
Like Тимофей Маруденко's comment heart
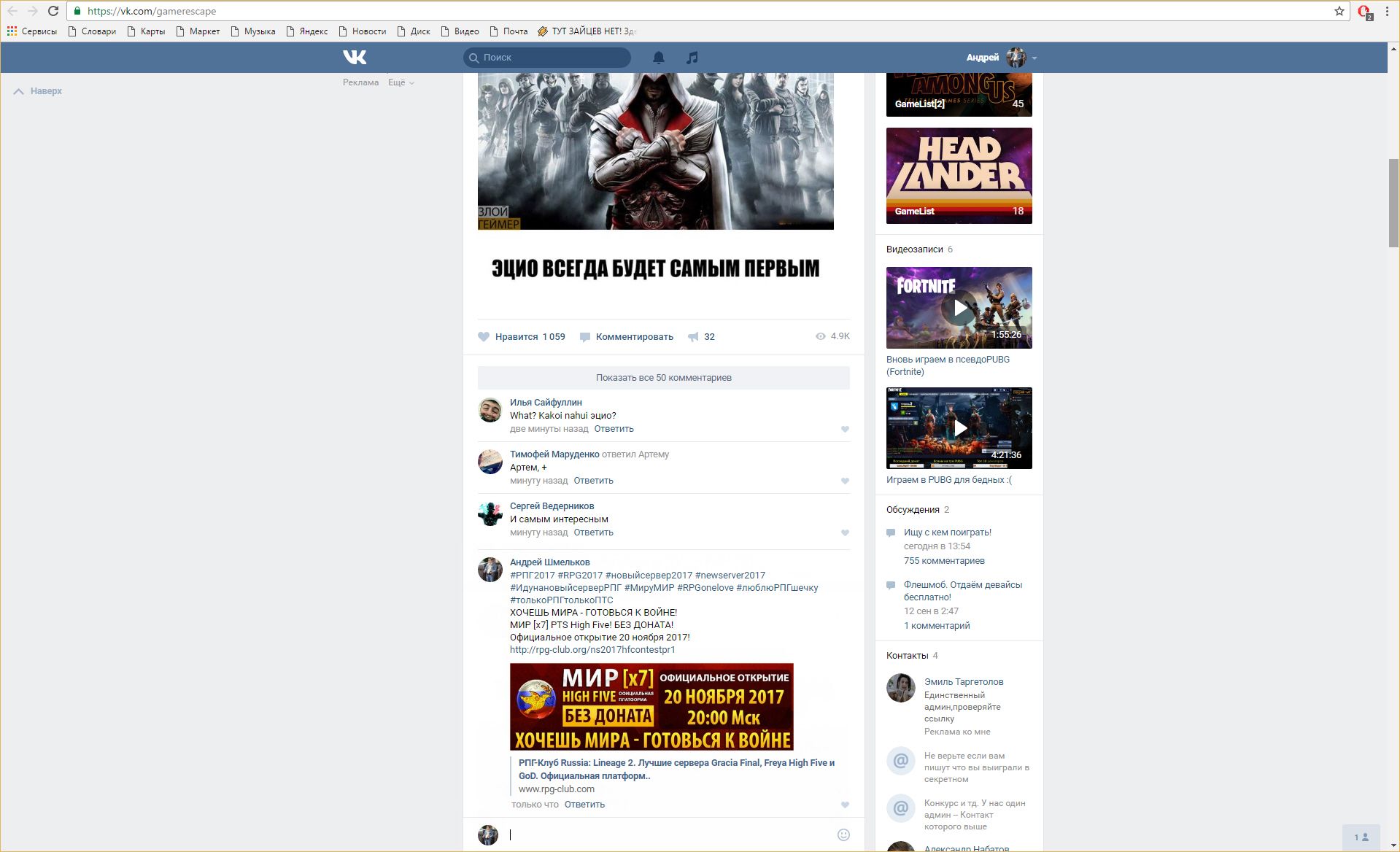[845, 481]
